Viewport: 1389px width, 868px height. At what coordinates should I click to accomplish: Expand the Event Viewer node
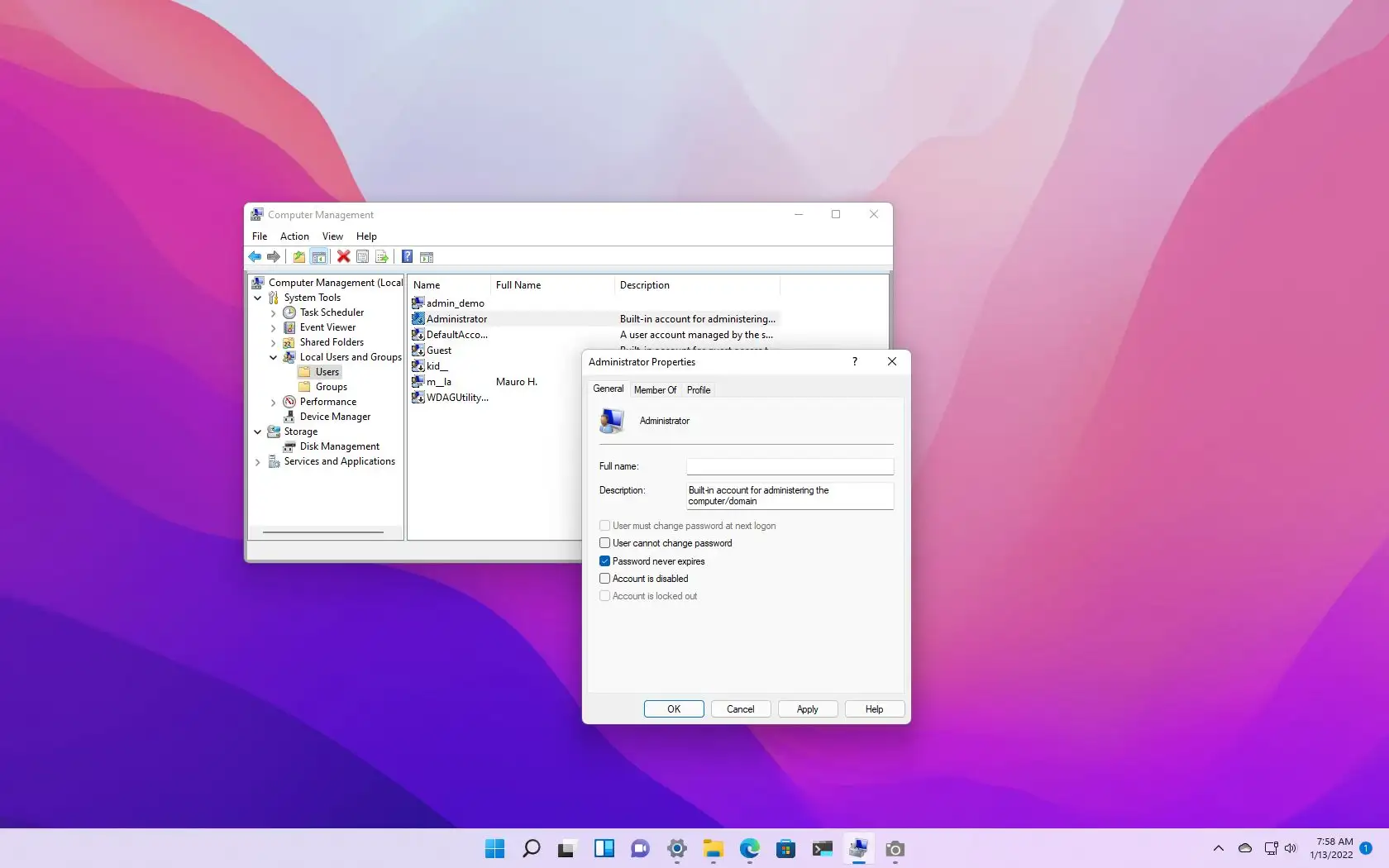[x=274, y=328]
